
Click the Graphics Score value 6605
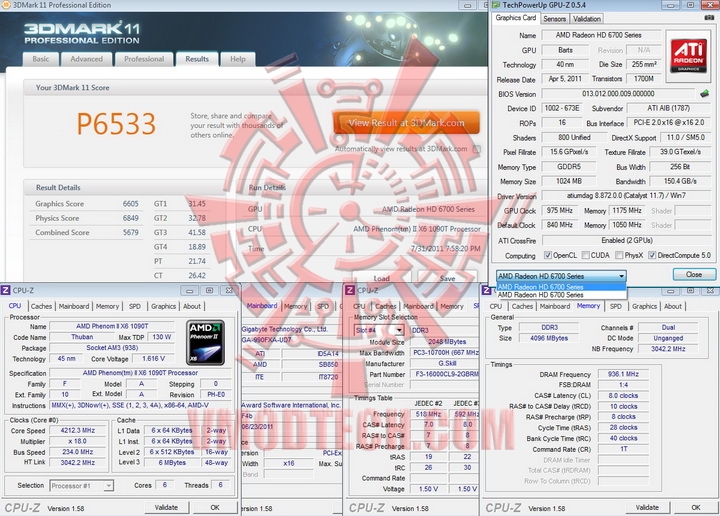[x=130, y=204]
